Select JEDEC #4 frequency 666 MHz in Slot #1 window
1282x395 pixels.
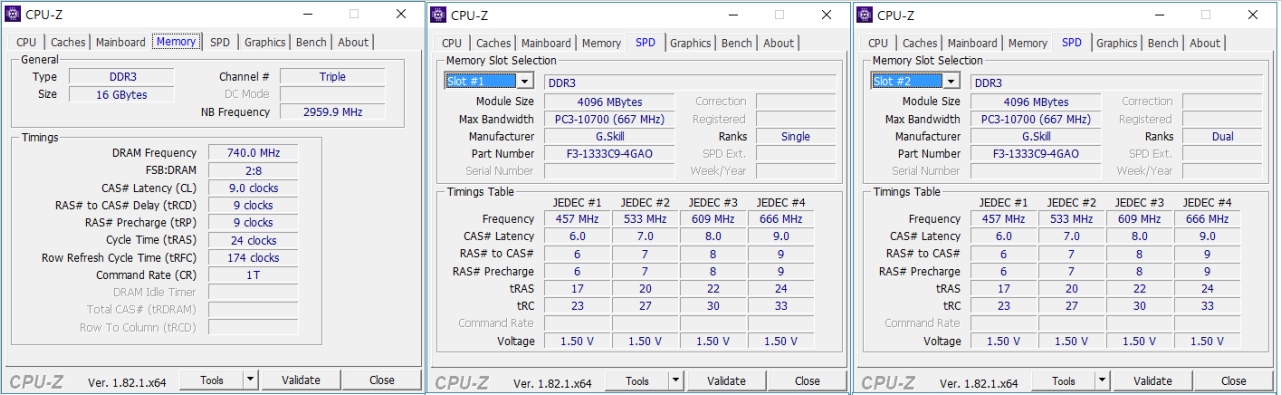click(782, 219)
